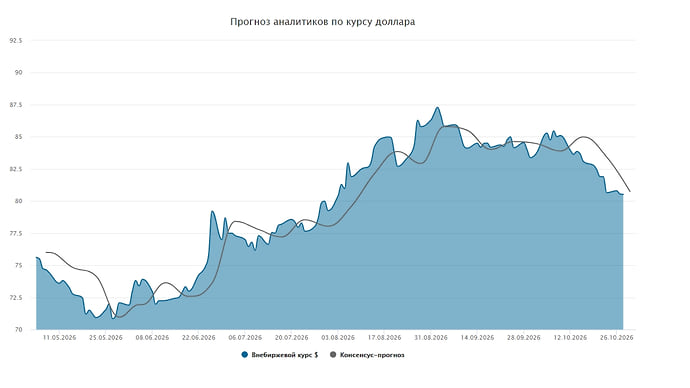690x388 pixels.
Task: Click x-axis date 25.05.2026
Action: point(106,338)
